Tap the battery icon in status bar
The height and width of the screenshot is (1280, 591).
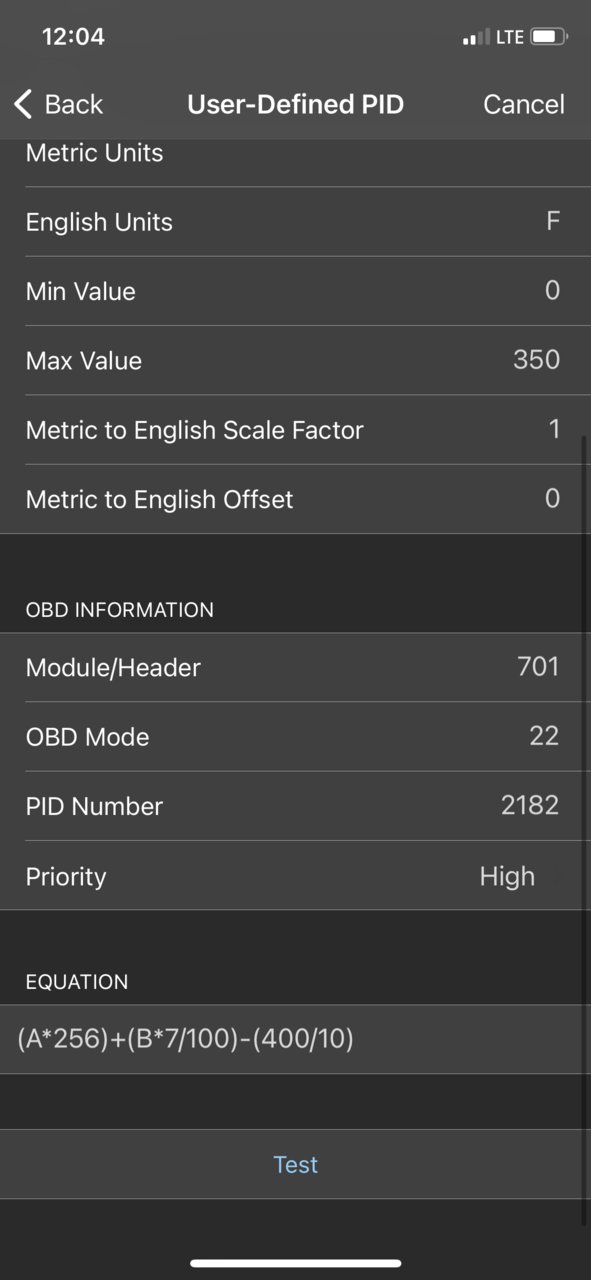(x=549, y=37)
